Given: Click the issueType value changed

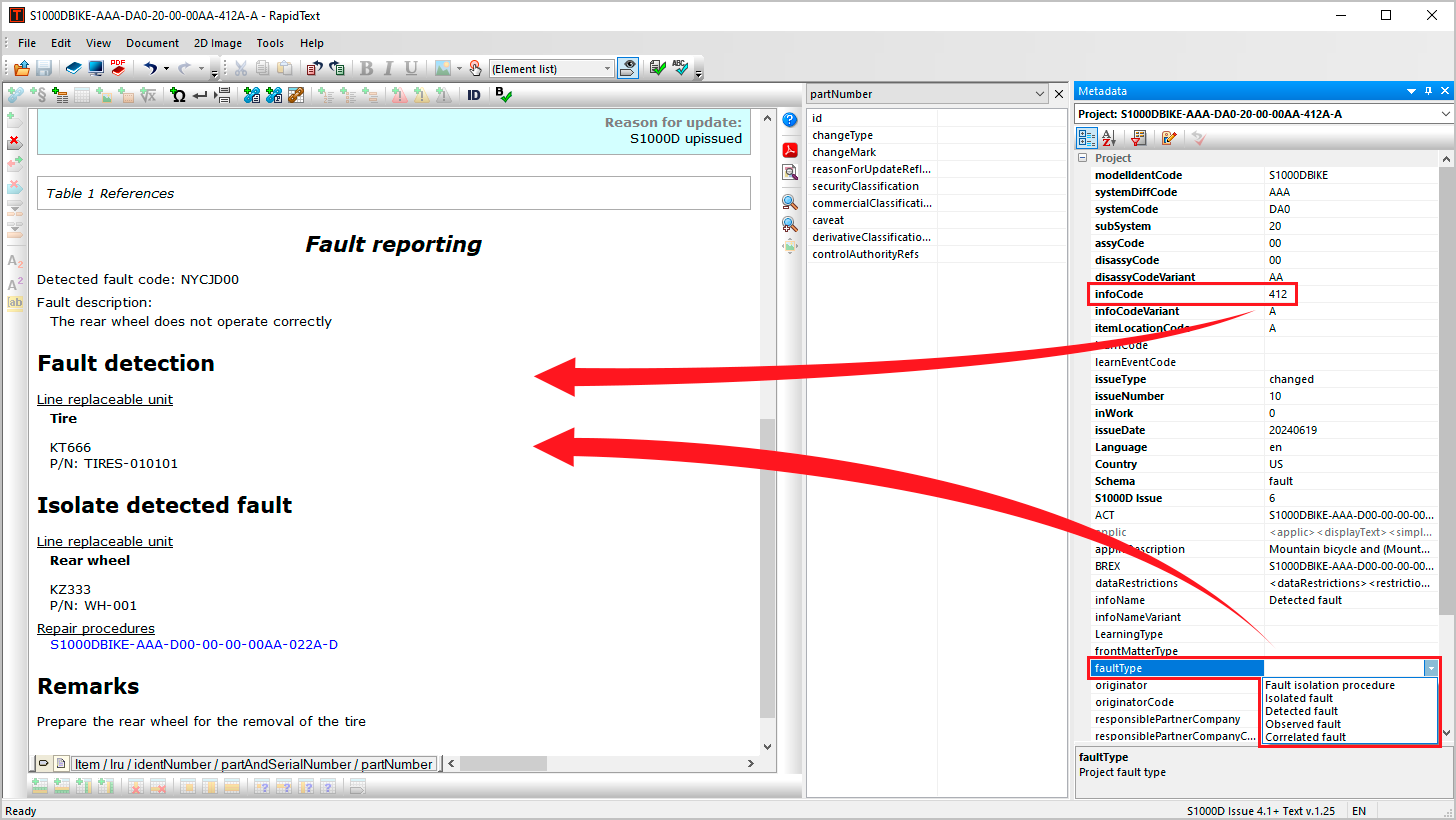Looking at the screenshot, I should coord(1291,379).
